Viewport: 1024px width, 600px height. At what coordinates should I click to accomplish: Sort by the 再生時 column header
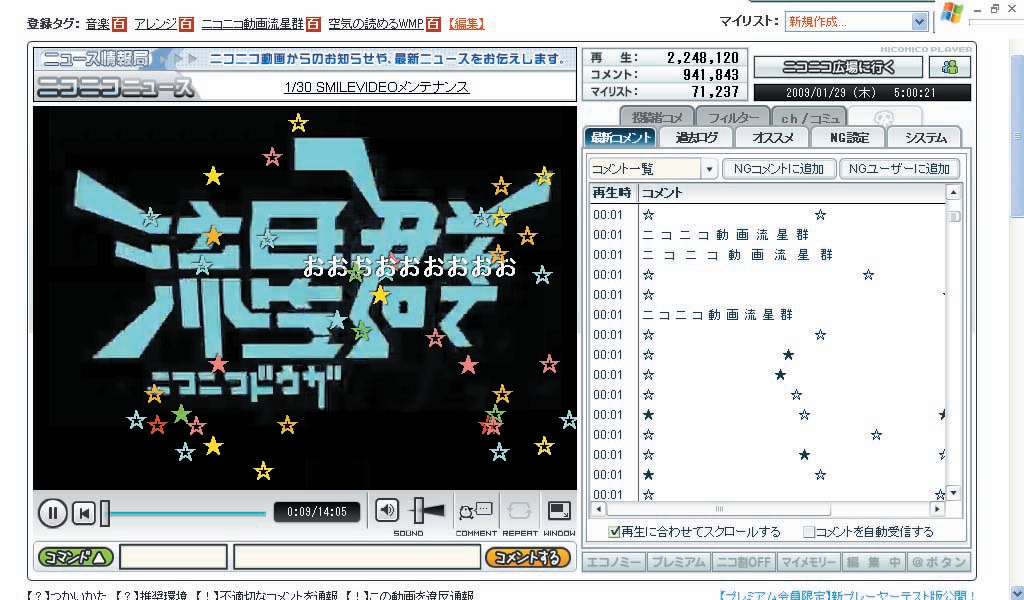tap(613, 193)
